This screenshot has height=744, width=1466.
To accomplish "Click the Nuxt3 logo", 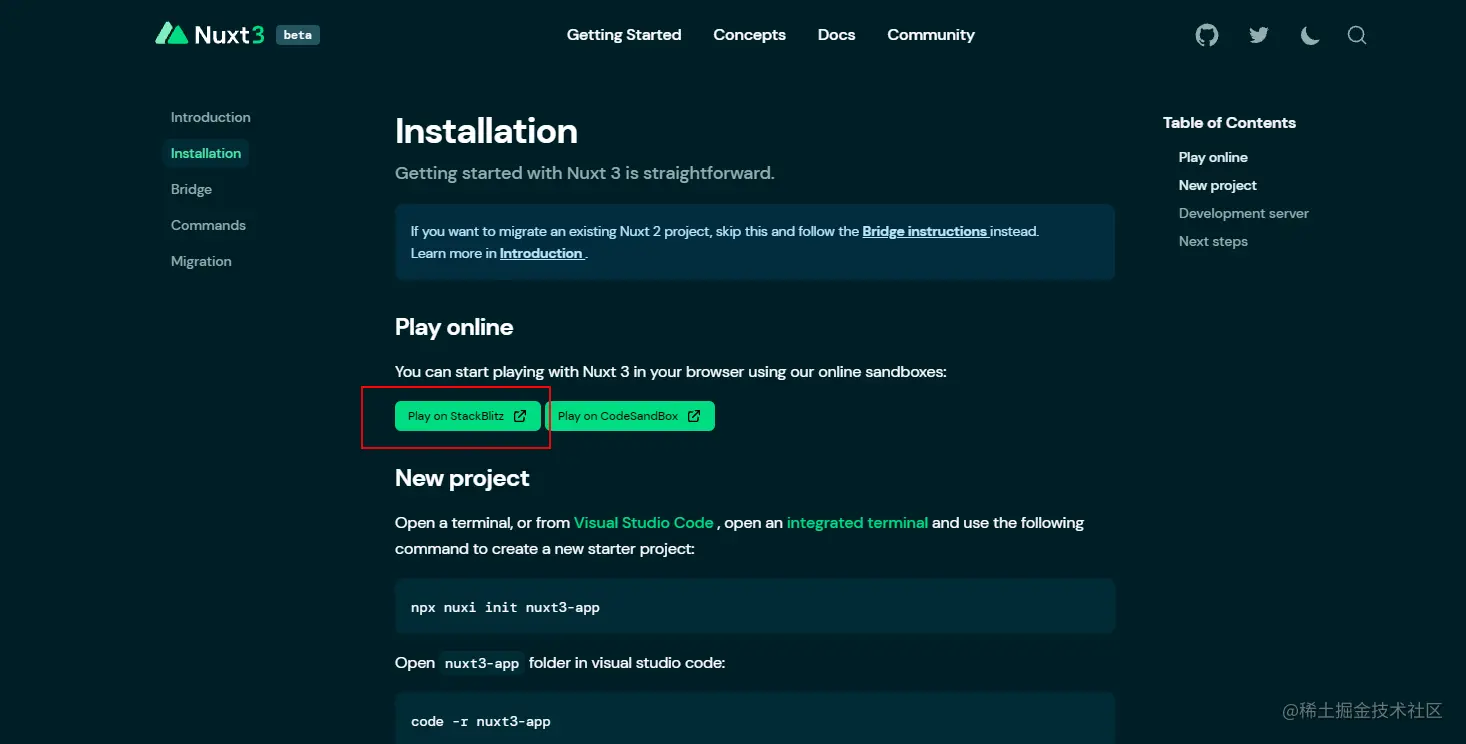I will coord(211,35).
